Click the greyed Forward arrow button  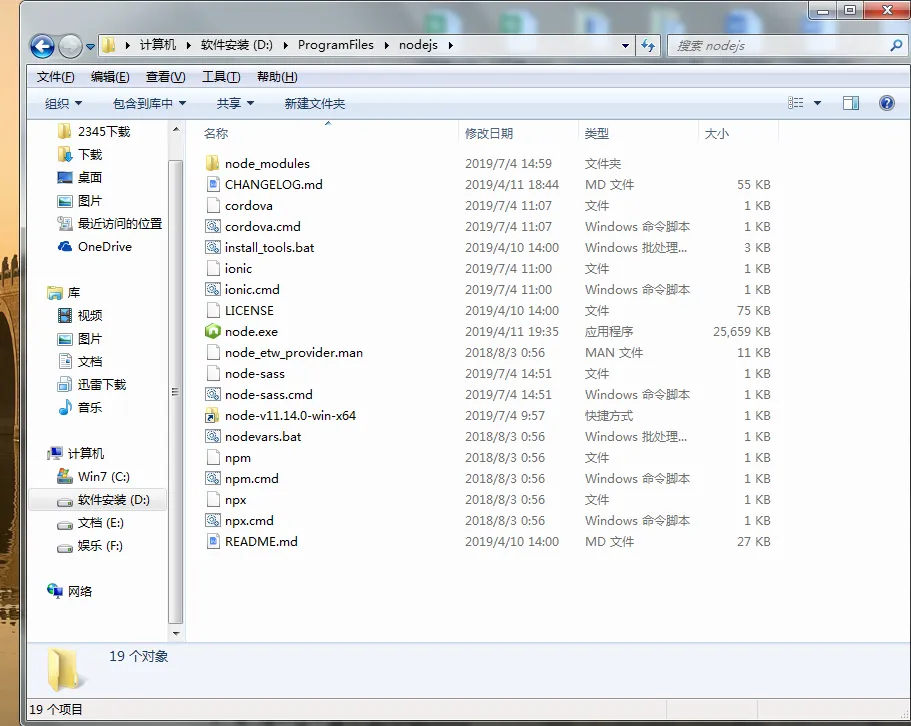click(x=70, y=46)
